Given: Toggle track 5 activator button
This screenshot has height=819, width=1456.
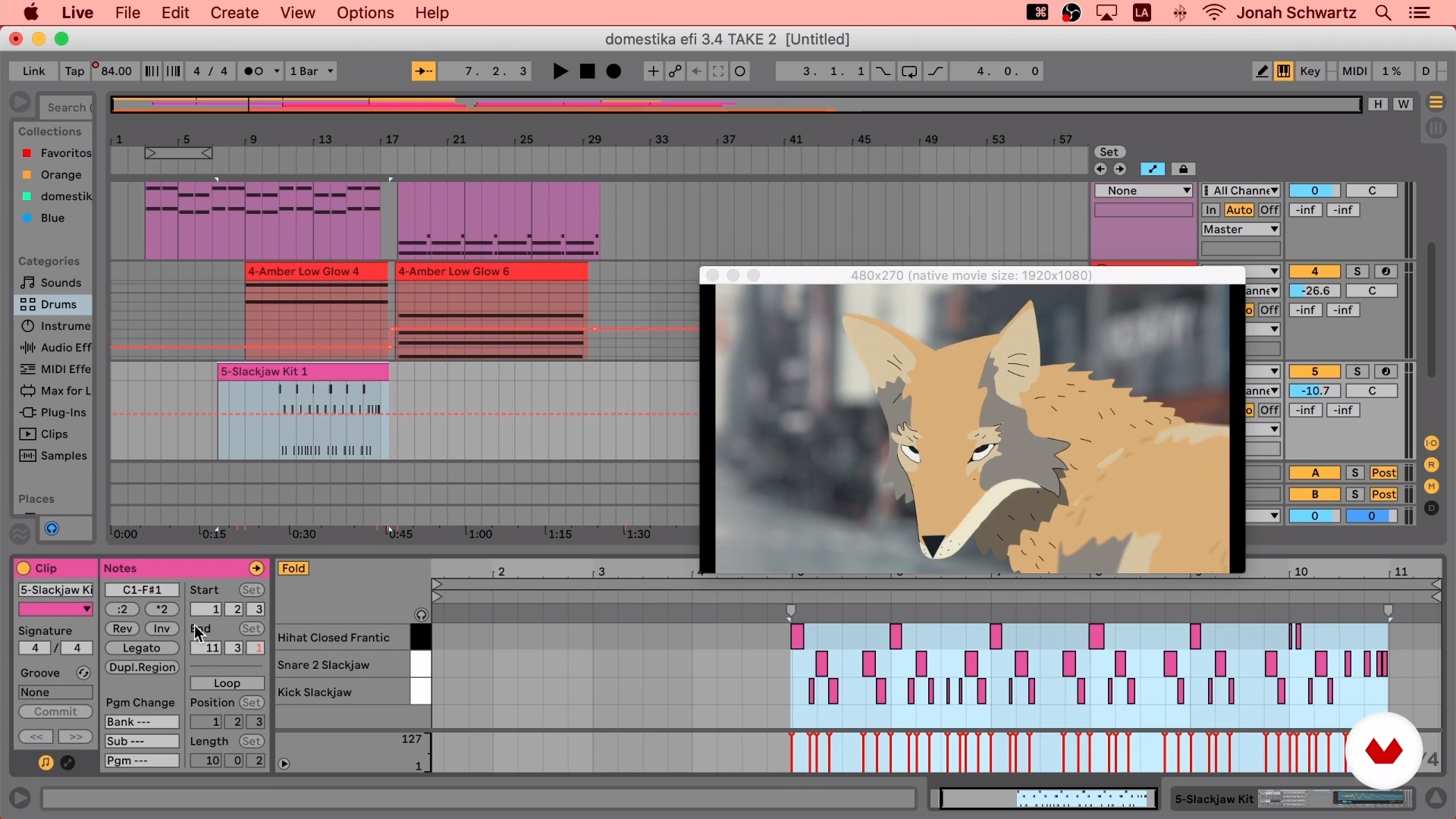Looking at the screenshot, I should pos(1314,372).
